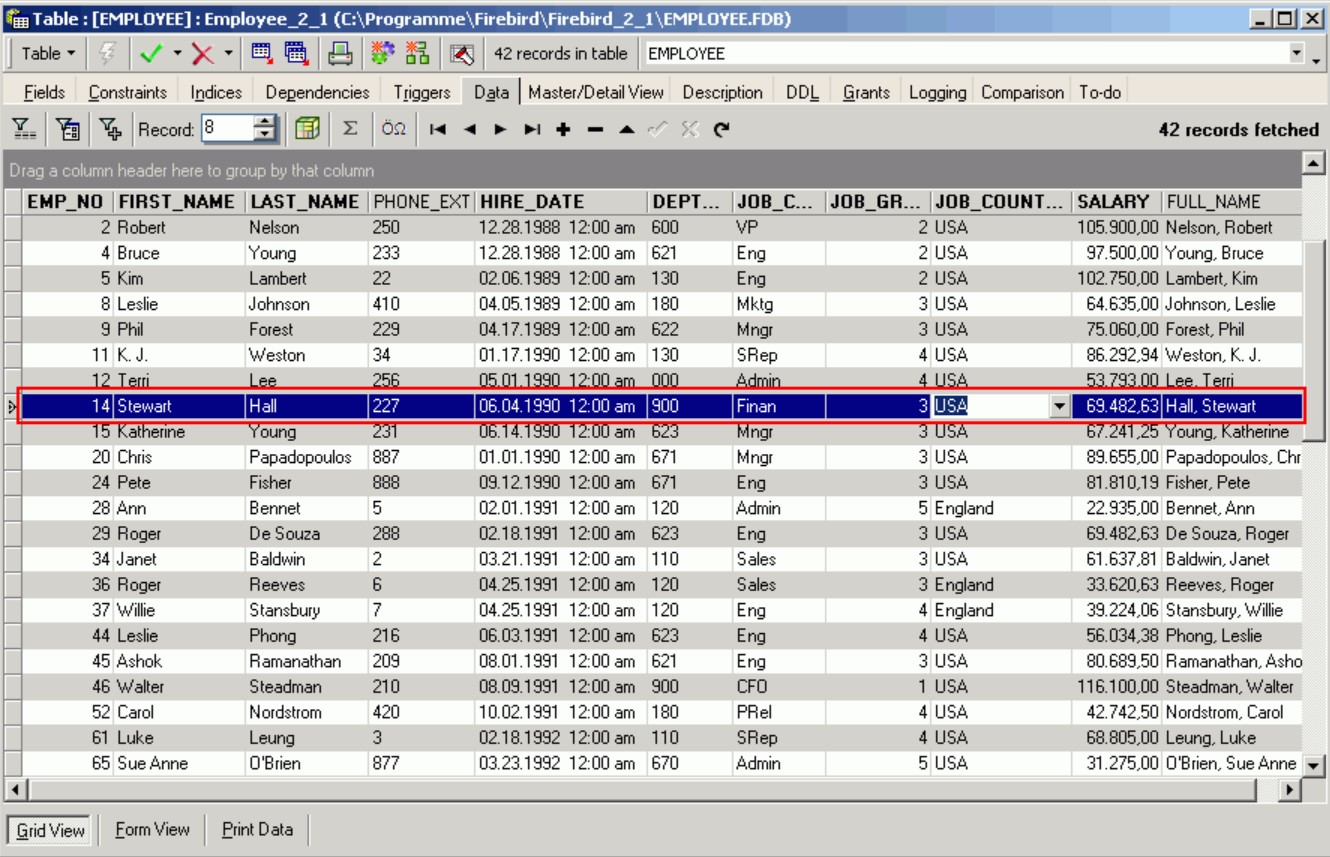Open the Constraints tab
The width and height of the screenshot is (1330, 857).
point(127,92)
